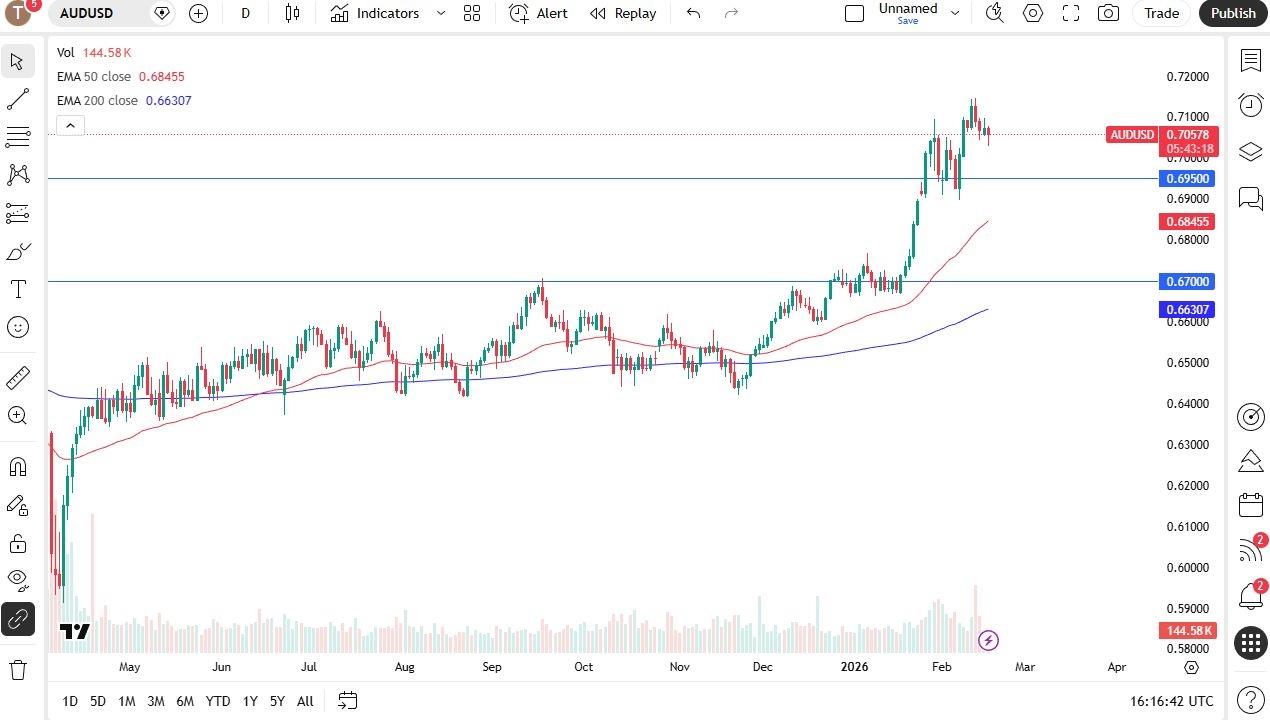
Task: Lock all drawings with the padlock icon
Action: (x=17, y=543)
